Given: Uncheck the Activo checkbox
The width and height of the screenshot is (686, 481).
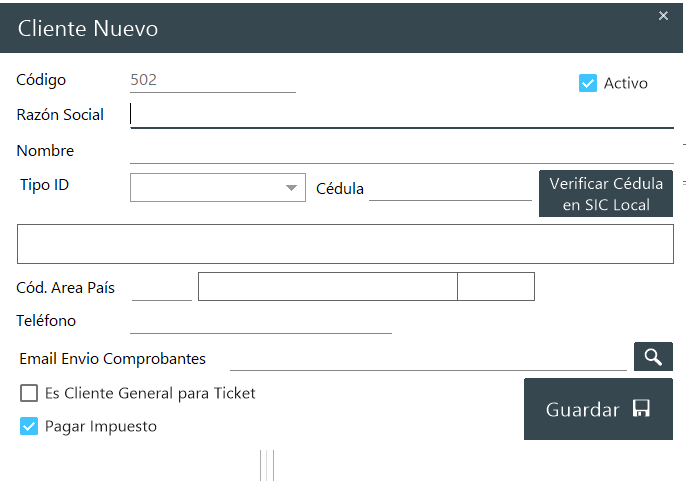Looking at the screenshot, I should tap(588, 83).
